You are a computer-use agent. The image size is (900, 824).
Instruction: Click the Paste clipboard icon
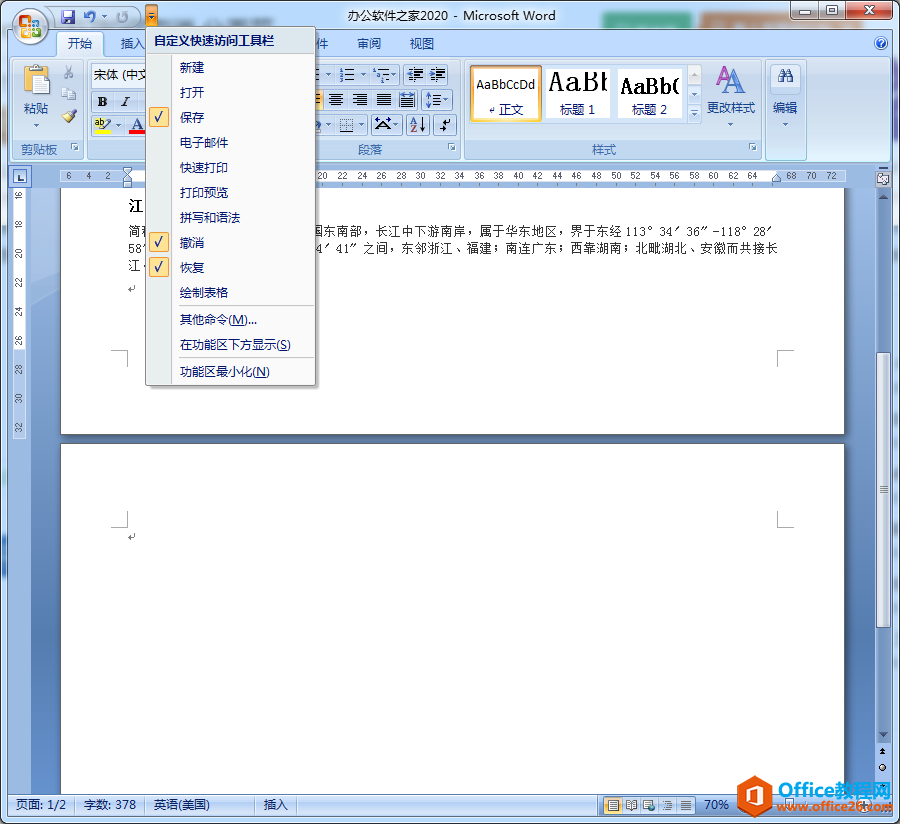pyautogui.click(x=36, y=80)
